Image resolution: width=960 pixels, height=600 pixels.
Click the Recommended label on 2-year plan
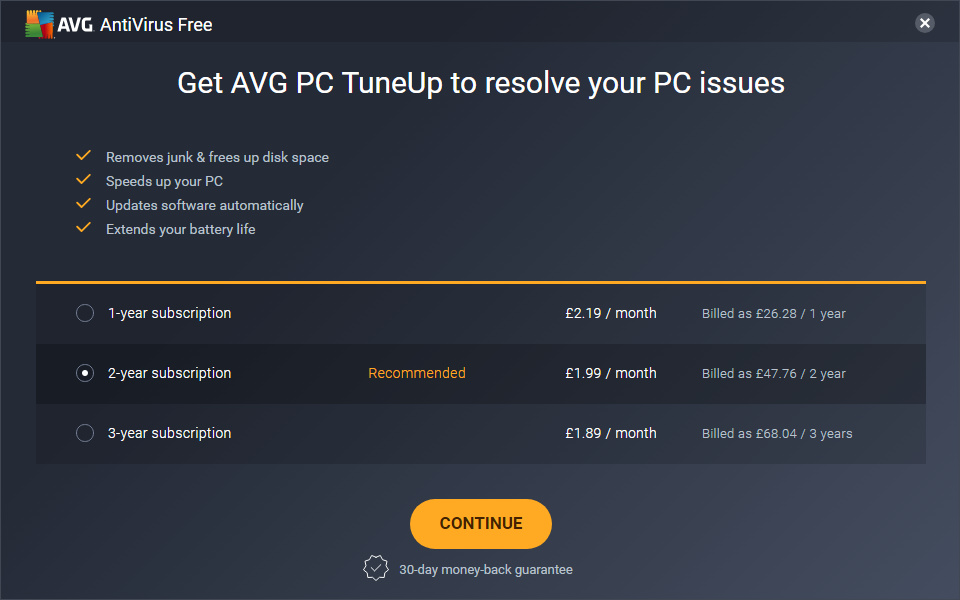[x=417, y=373]
